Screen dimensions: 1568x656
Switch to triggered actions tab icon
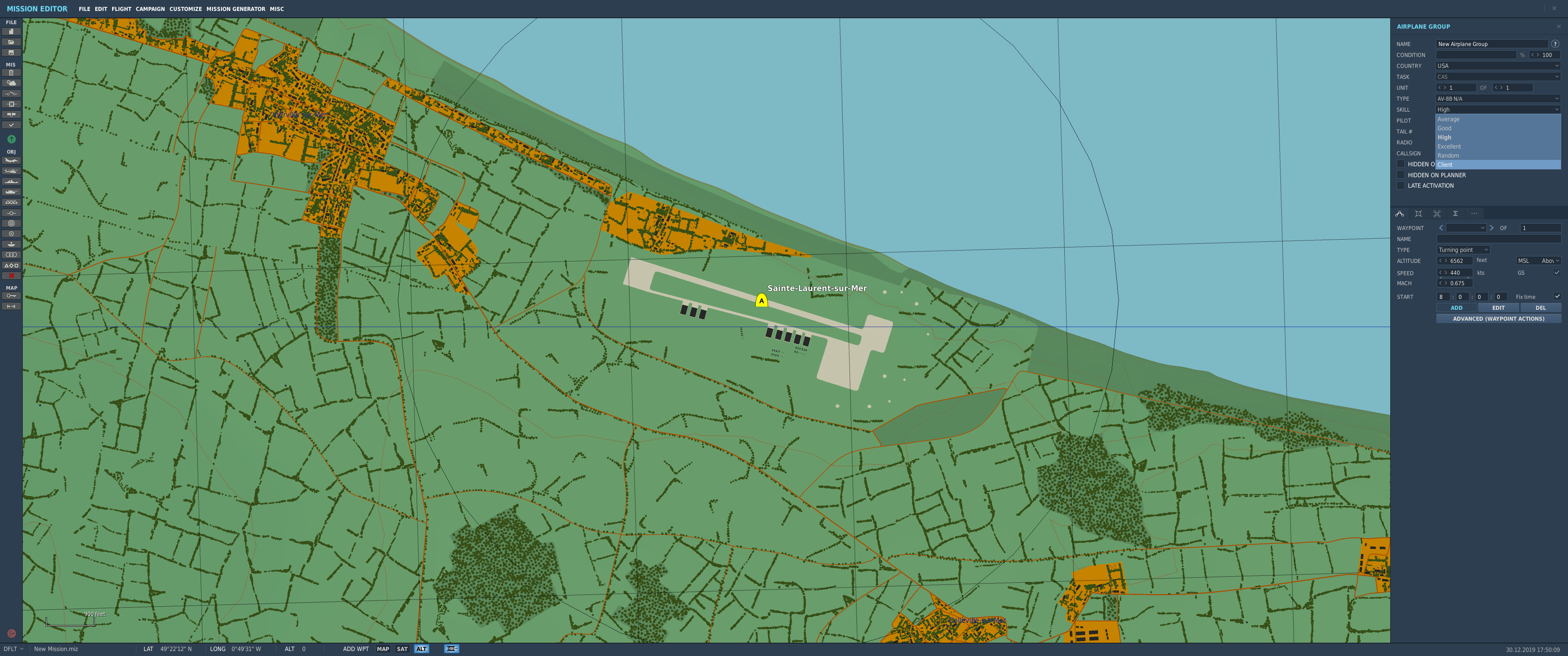click(x=1437, y=214)
